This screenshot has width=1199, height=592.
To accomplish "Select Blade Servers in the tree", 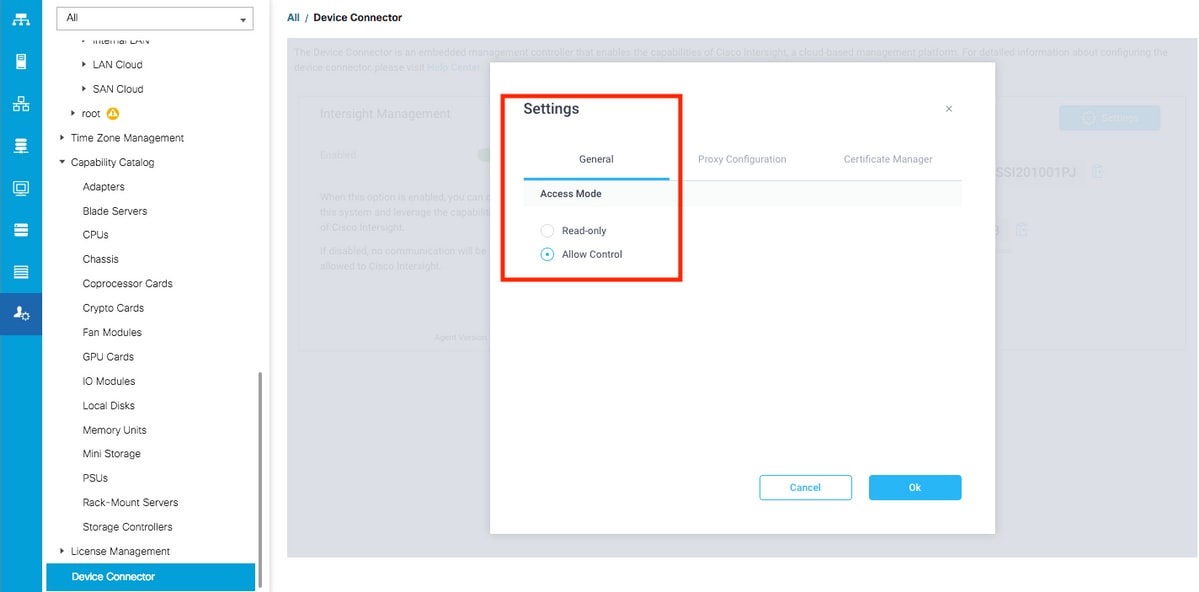I will pyautogui.click(x=115, y=210).
